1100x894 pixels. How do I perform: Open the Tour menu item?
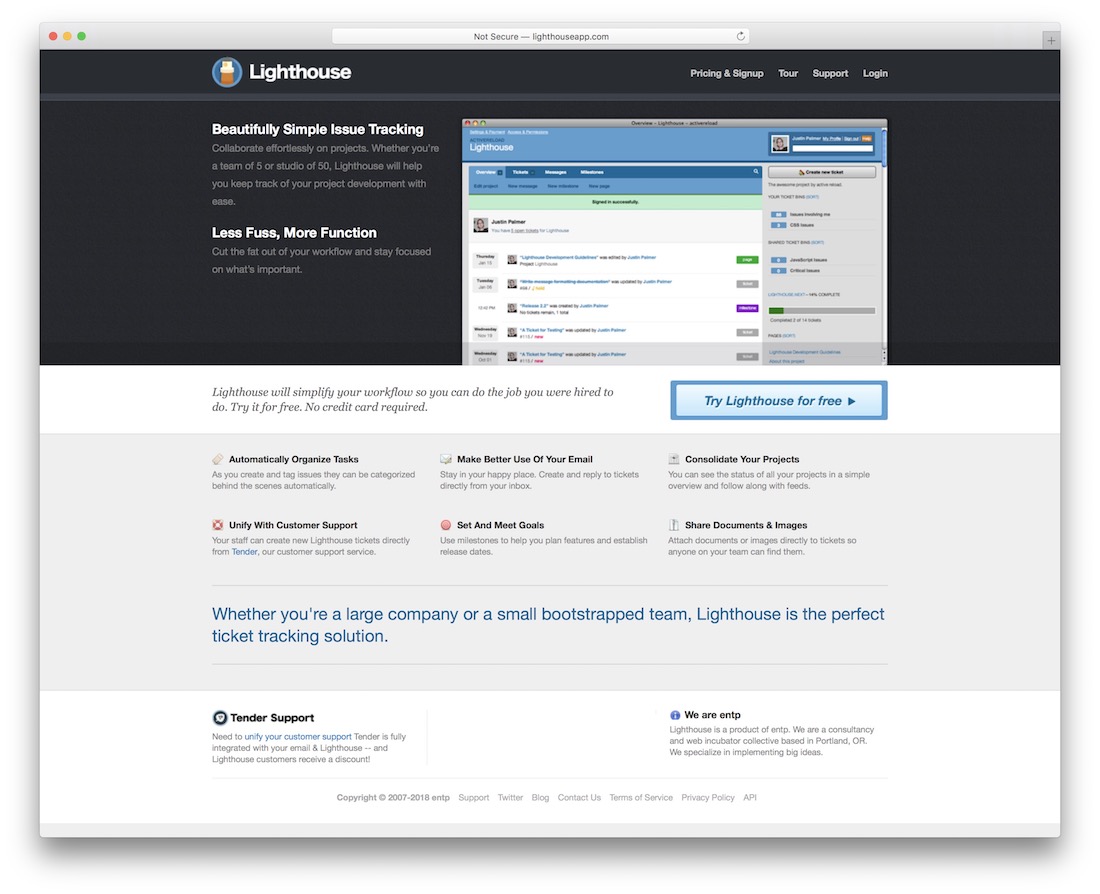788,73
